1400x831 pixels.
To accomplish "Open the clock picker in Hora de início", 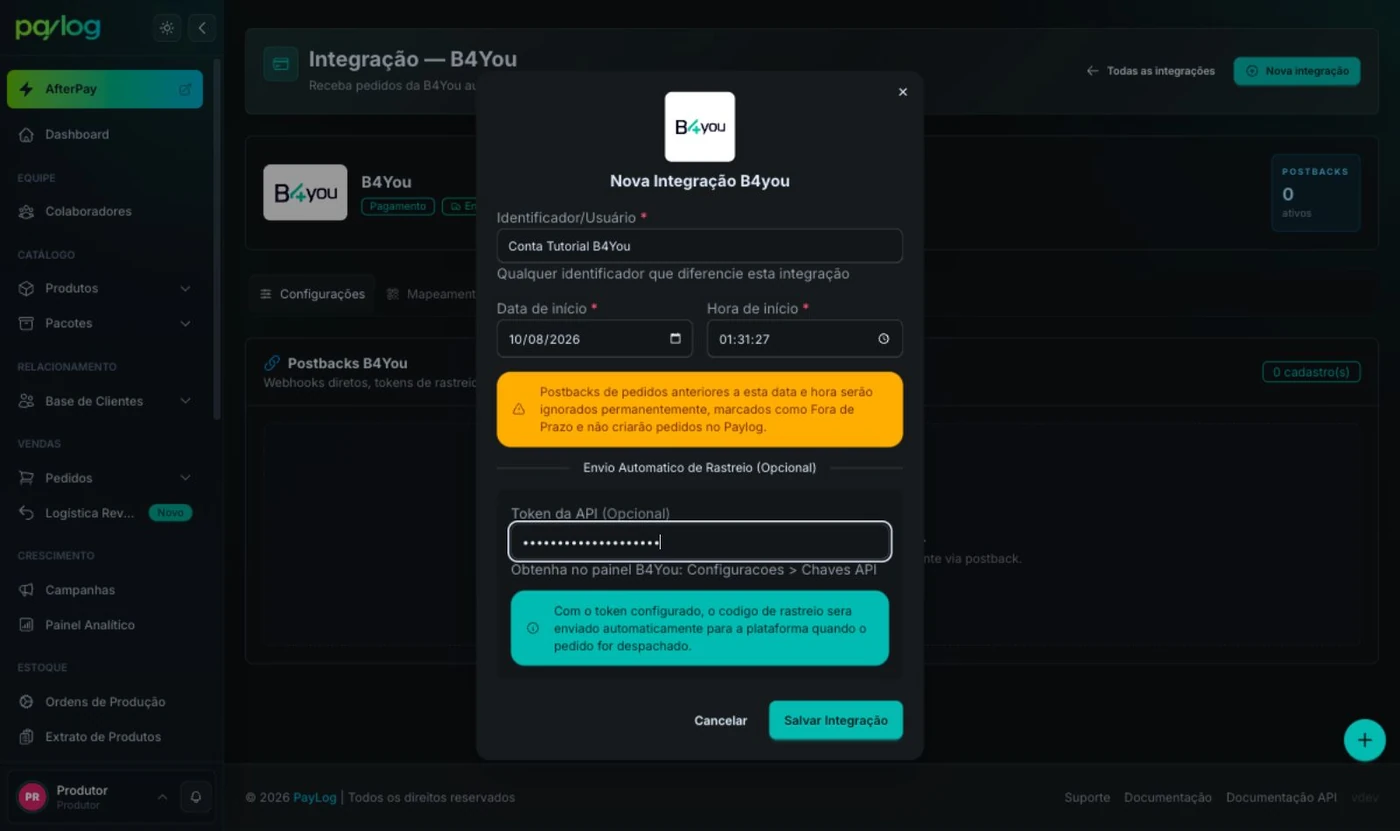I will coord(884,339).
